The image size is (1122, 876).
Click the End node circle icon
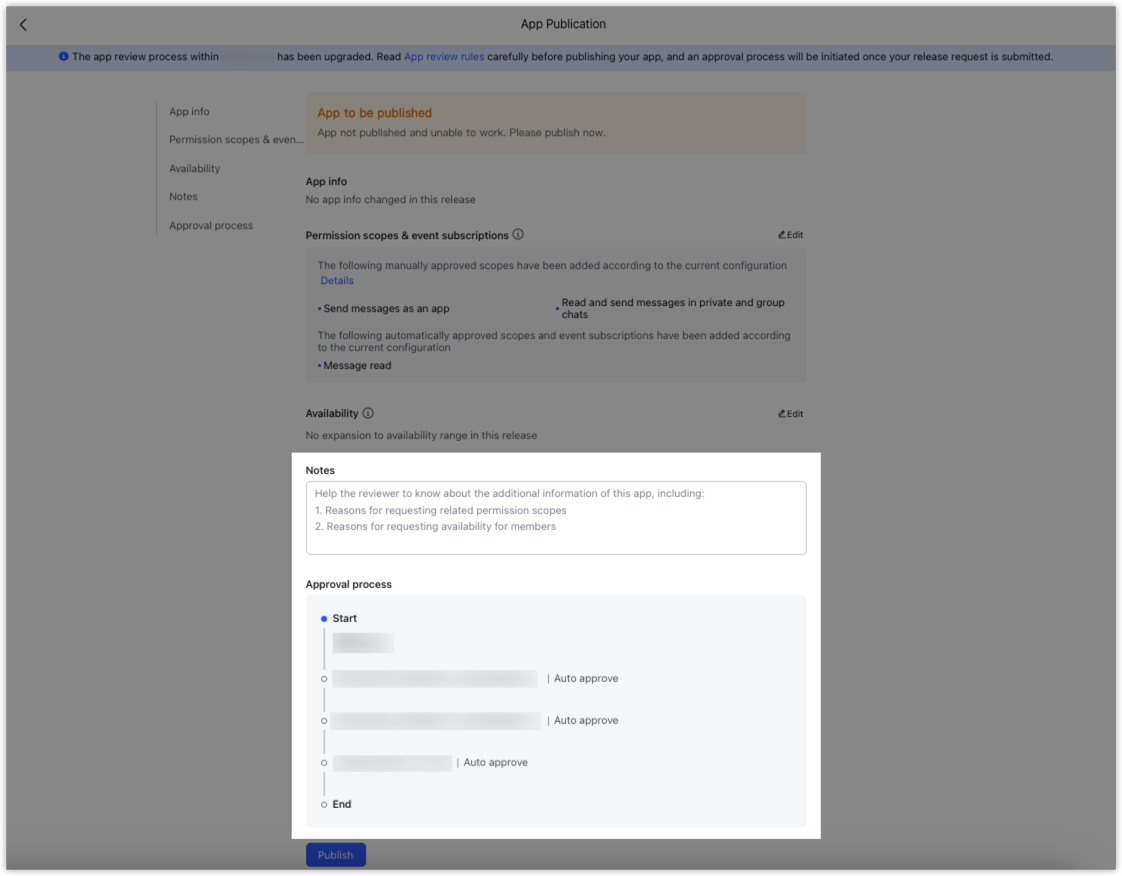point(323,803)
